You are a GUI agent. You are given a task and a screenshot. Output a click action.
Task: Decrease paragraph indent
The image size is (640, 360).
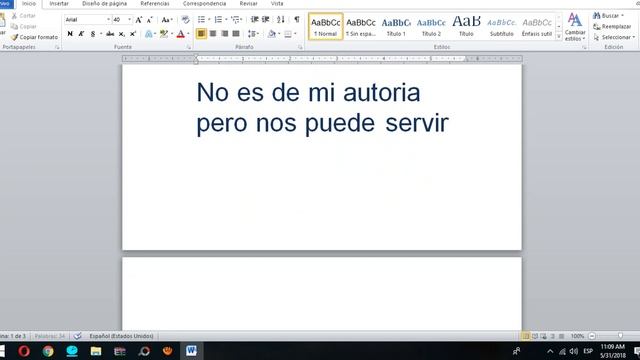(254, 20)
